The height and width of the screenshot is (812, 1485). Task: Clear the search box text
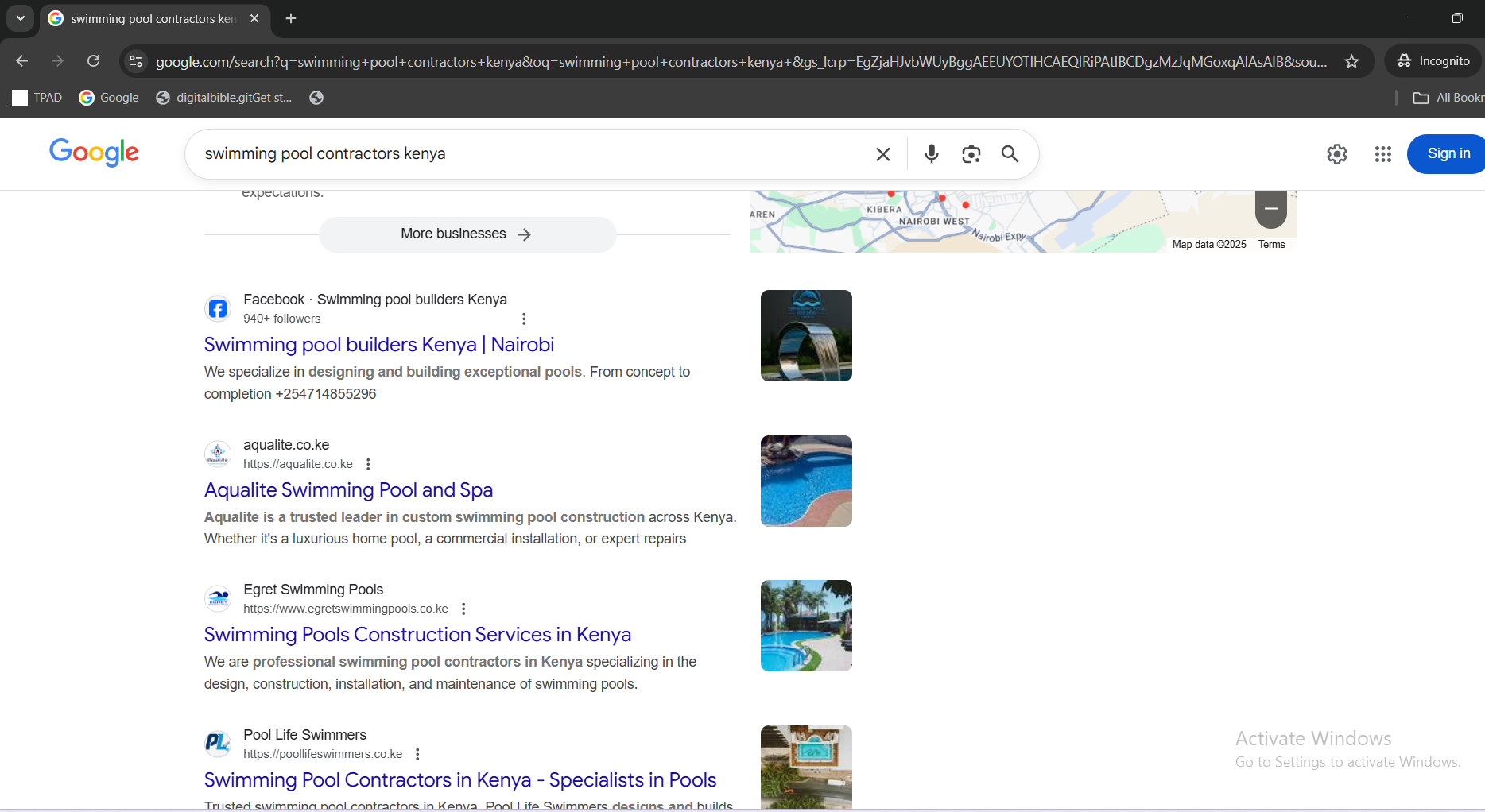coord(882,154)
